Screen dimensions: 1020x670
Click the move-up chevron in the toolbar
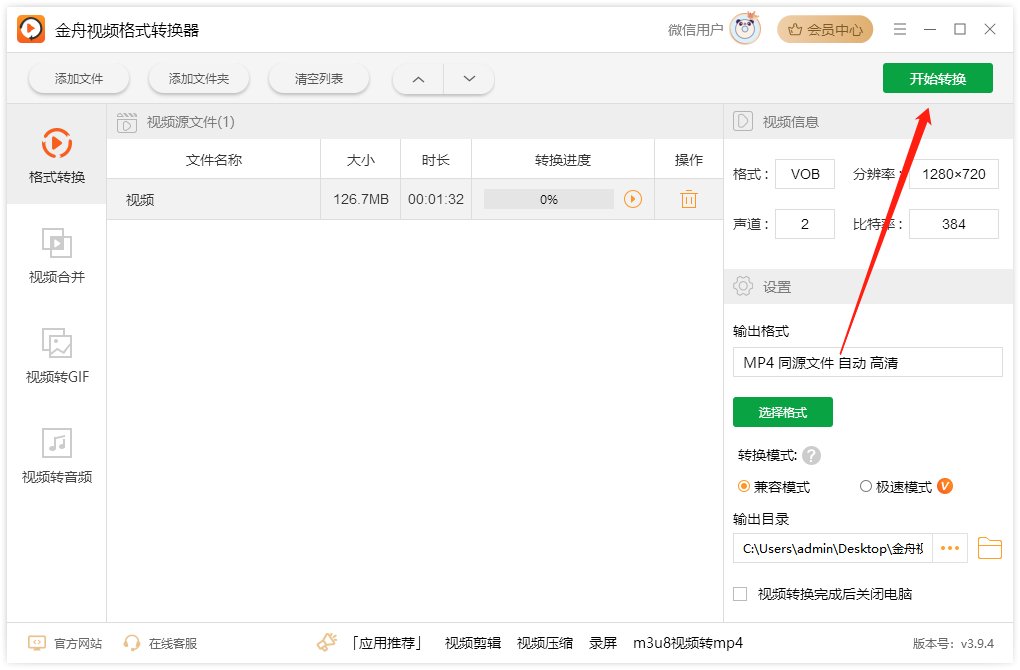pos(417,78)
